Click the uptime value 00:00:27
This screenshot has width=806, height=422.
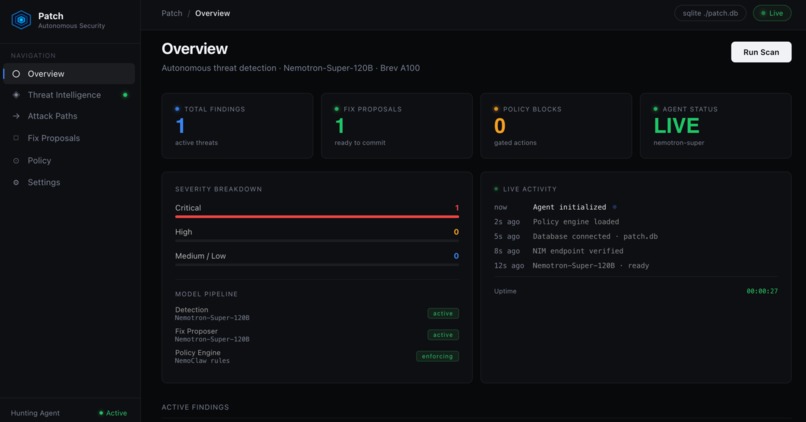tap(762, 291)
